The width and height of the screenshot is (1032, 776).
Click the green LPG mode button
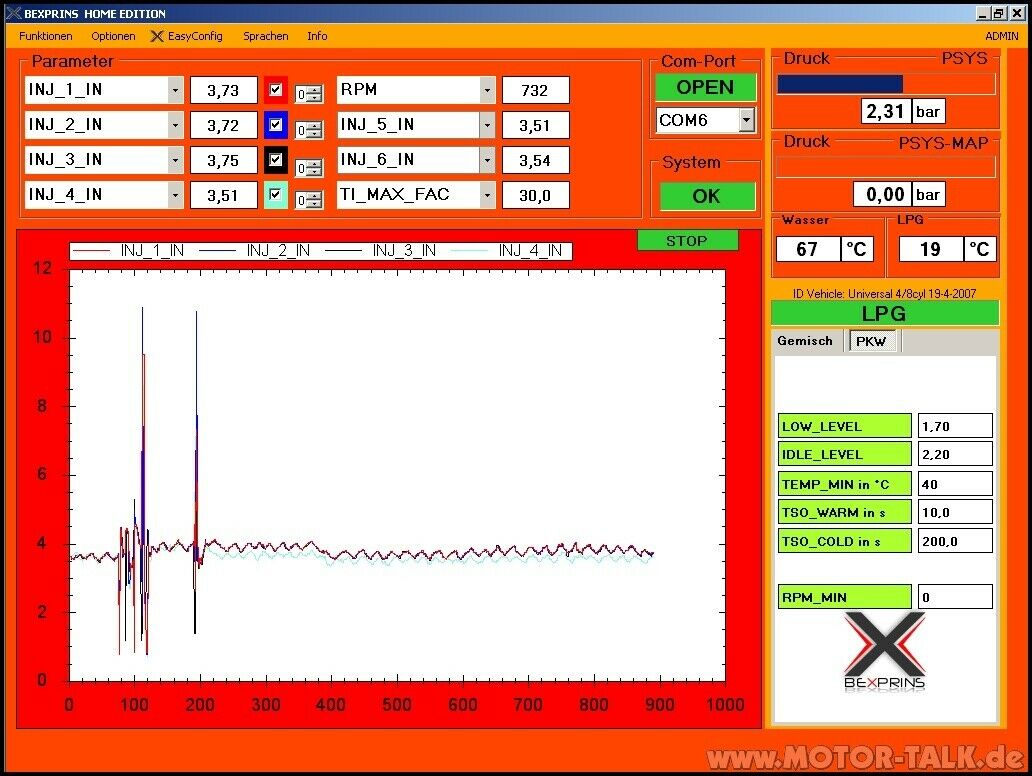coord(885,313)
